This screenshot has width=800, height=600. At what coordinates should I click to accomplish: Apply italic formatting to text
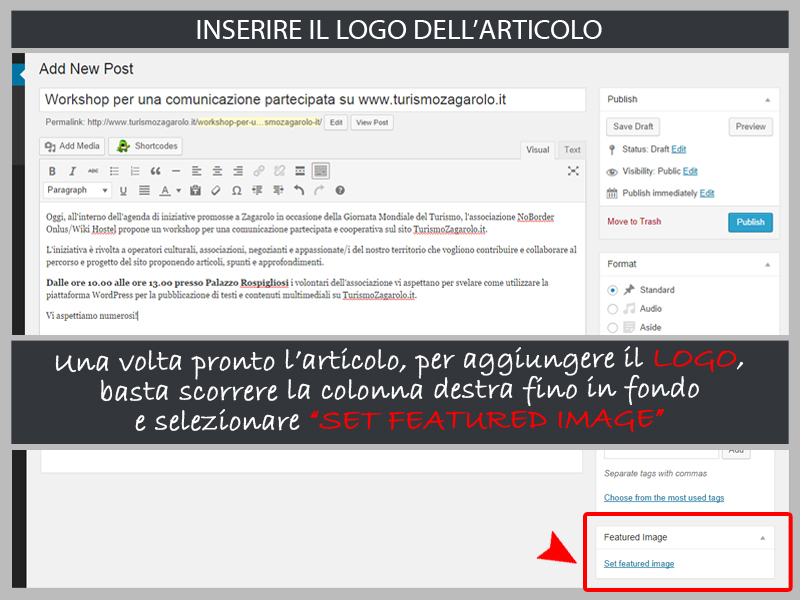[72, 171]
